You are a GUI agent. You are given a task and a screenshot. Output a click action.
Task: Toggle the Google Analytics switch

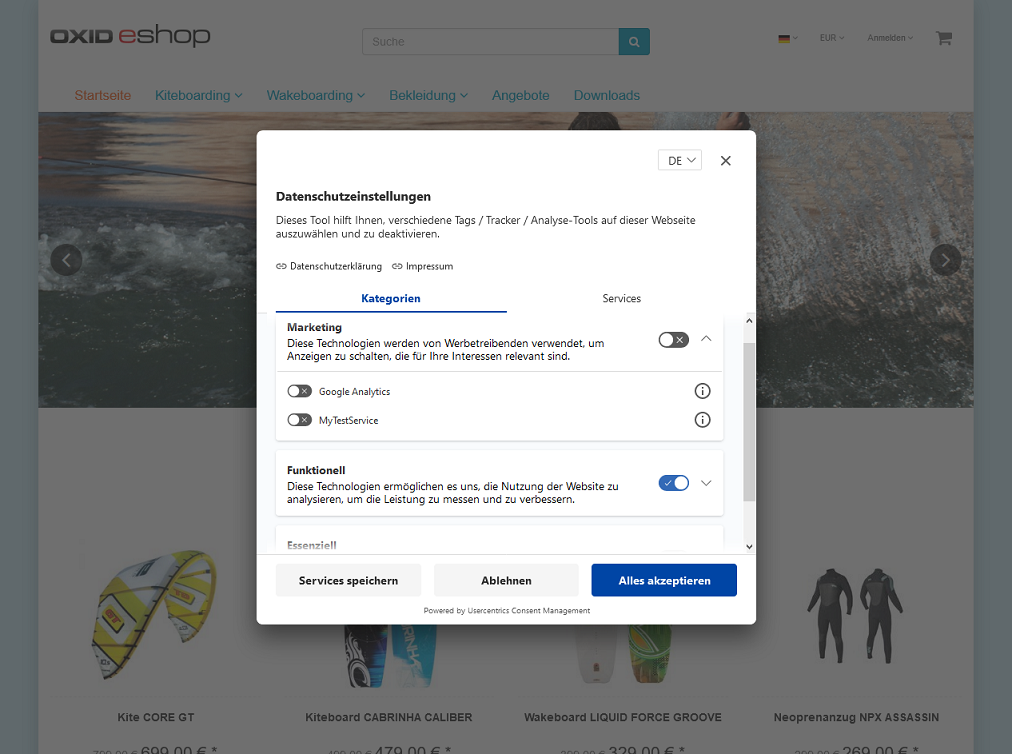tap(299, 391)
